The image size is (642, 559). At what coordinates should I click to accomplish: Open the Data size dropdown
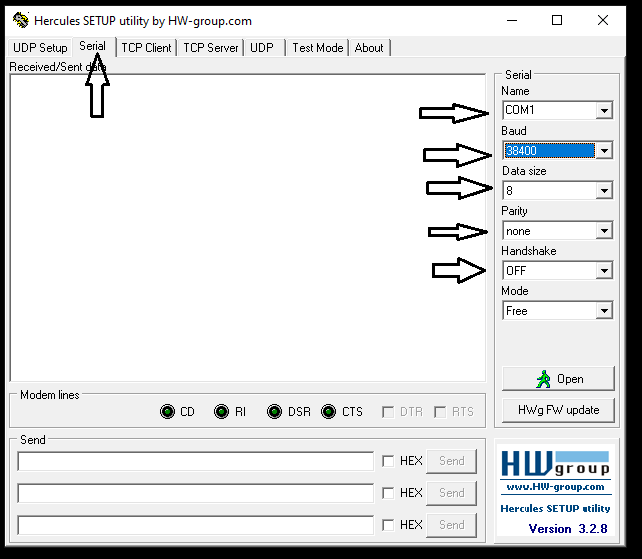click(604, 190)
